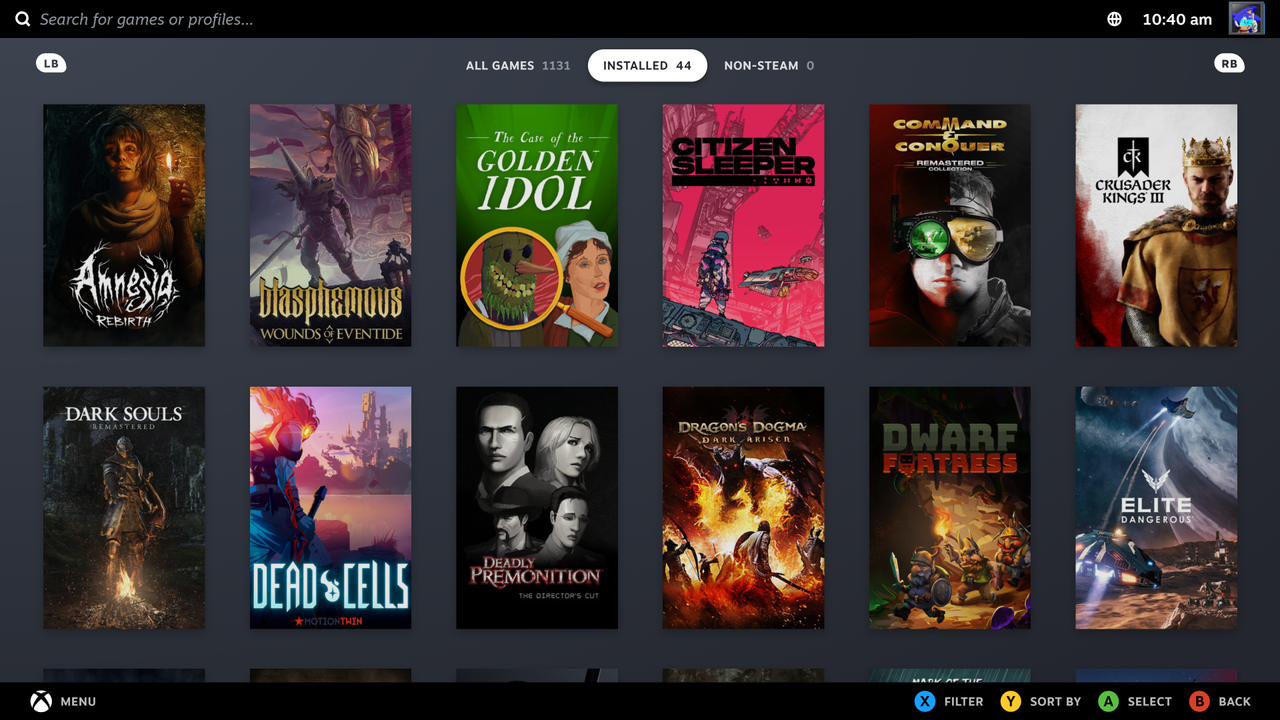Switch to the All Games tab
Viewport: 1280px width, 720px height.
coord(518,65)
